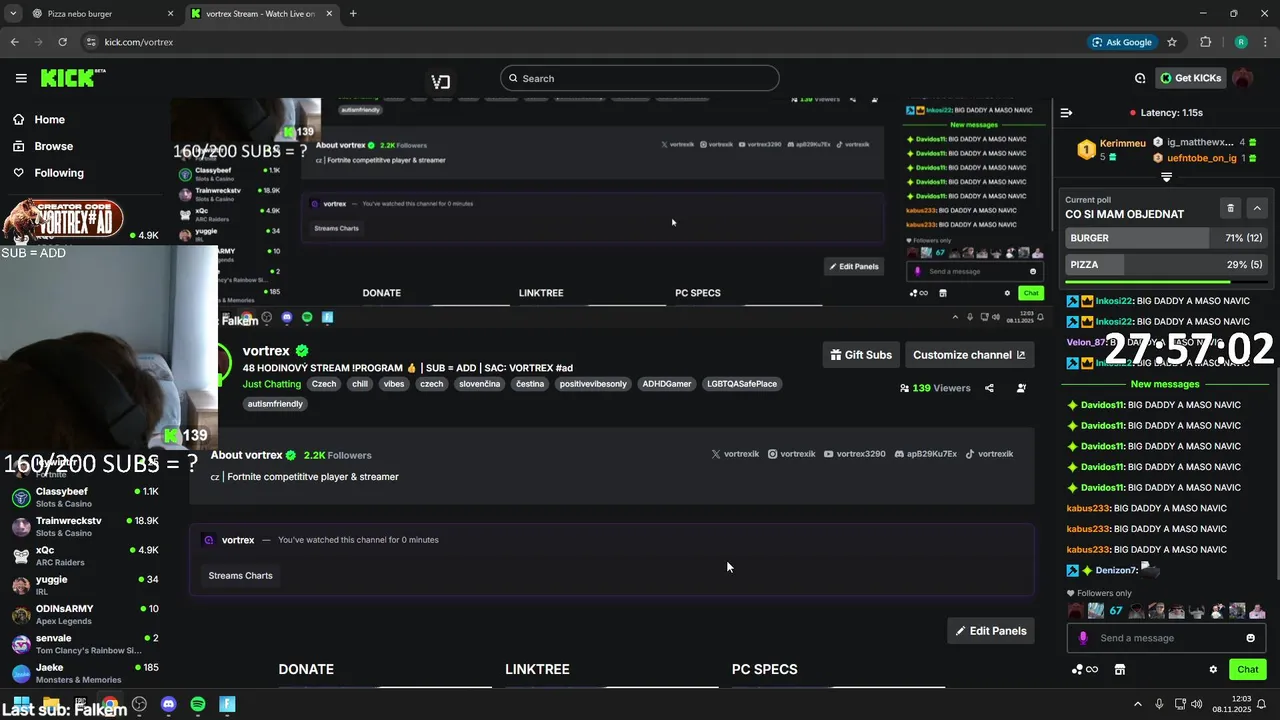Reload the page

(62, 42)
